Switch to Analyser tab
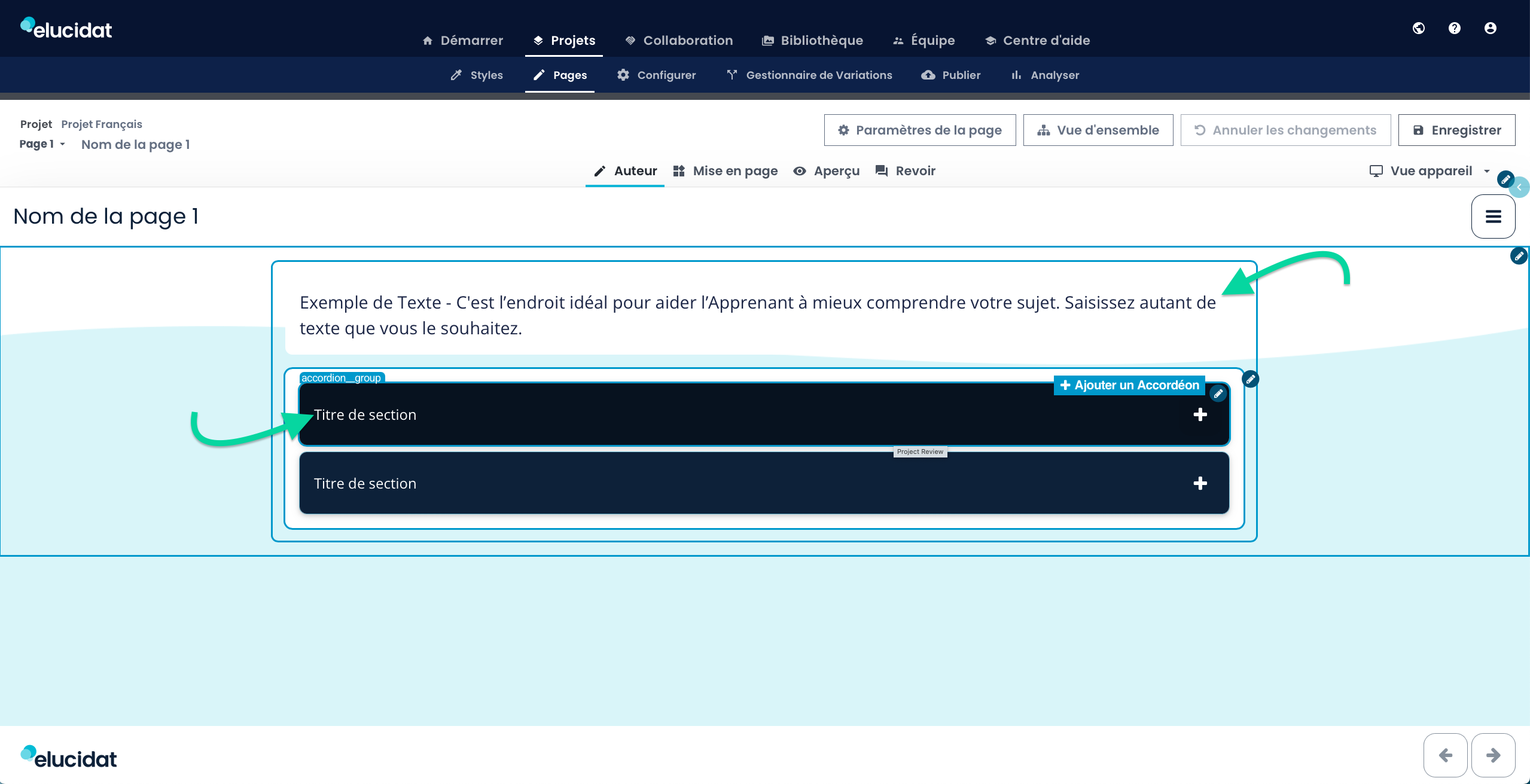The width and height of the screenshot is (1530, 784). tap(1045, 75)
